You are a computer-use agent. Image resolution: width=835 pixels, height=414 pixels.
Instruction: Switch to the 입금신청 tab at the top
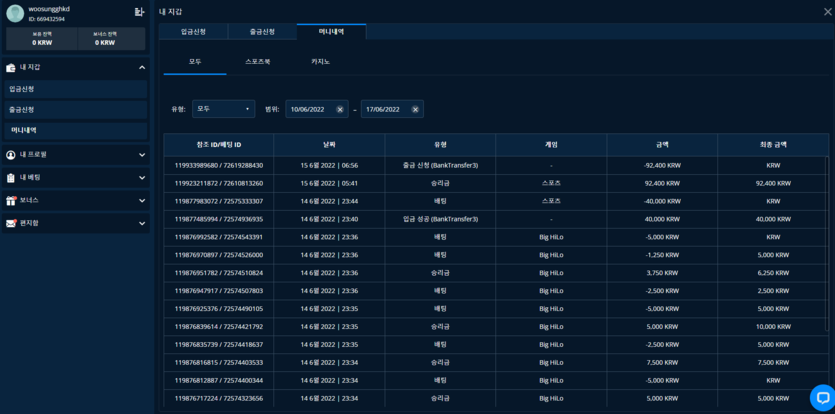pyautogui.click(x=193, y=31)
